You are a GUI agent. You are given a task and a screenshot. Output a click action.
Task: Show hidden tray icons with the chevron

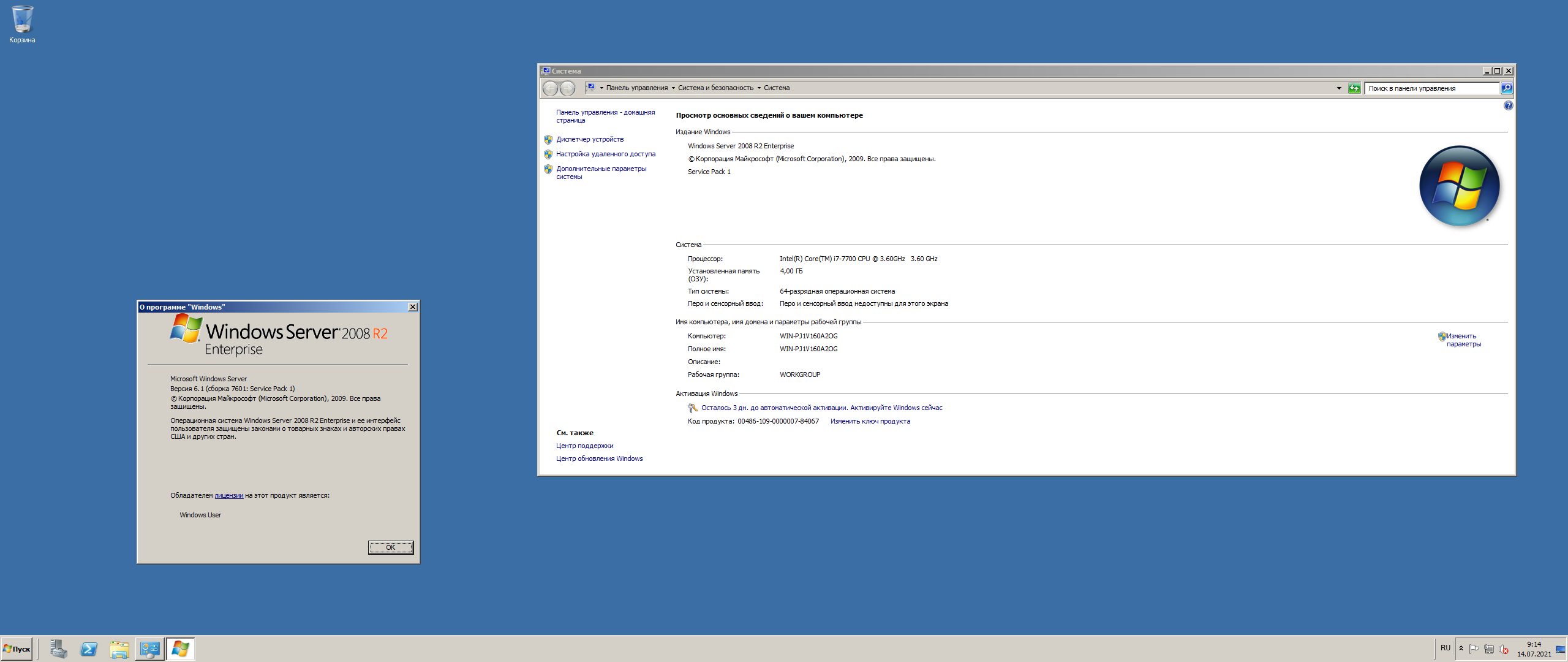1461,649
